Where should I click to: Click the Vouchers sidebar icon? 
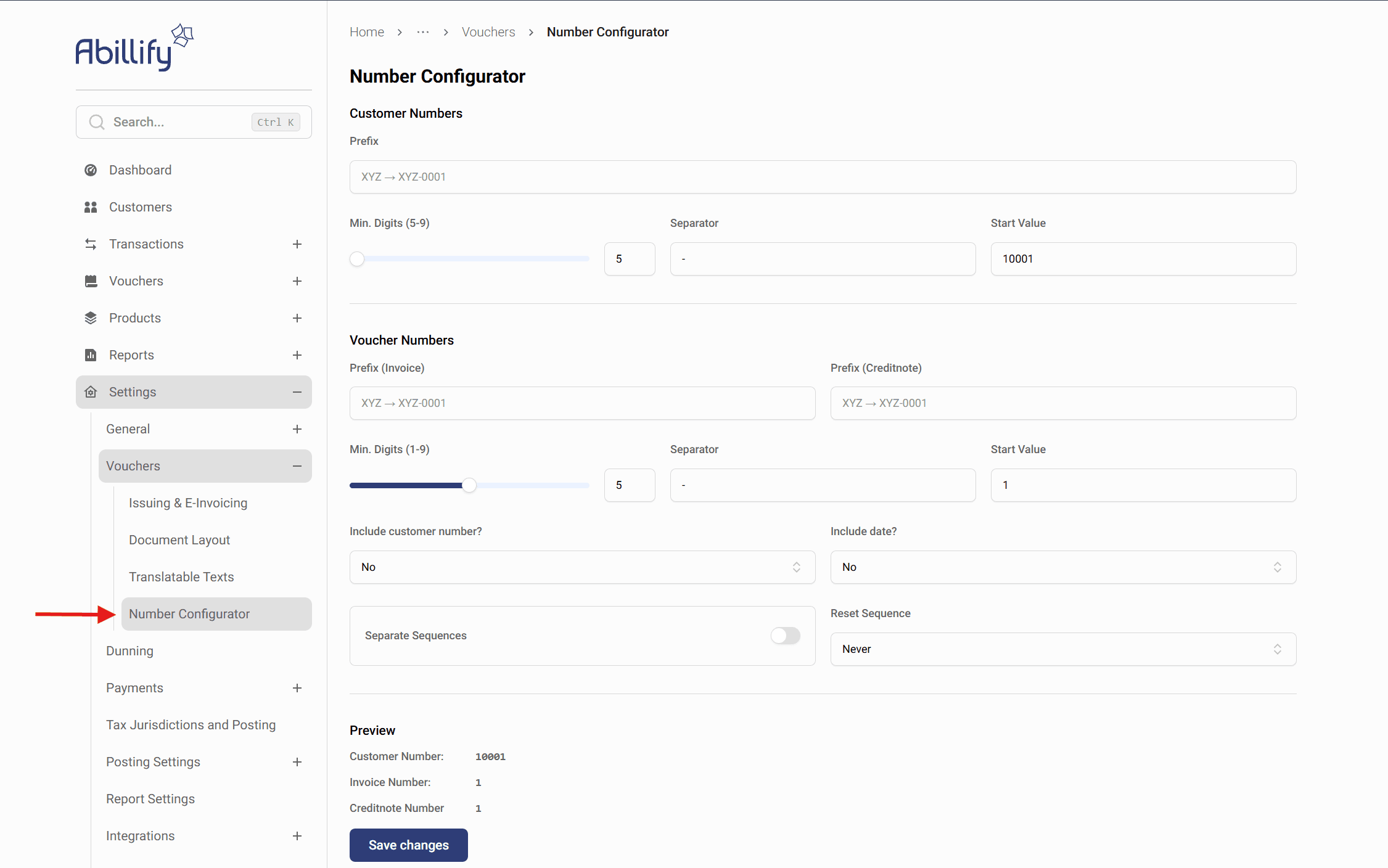(x=91, y=281)
